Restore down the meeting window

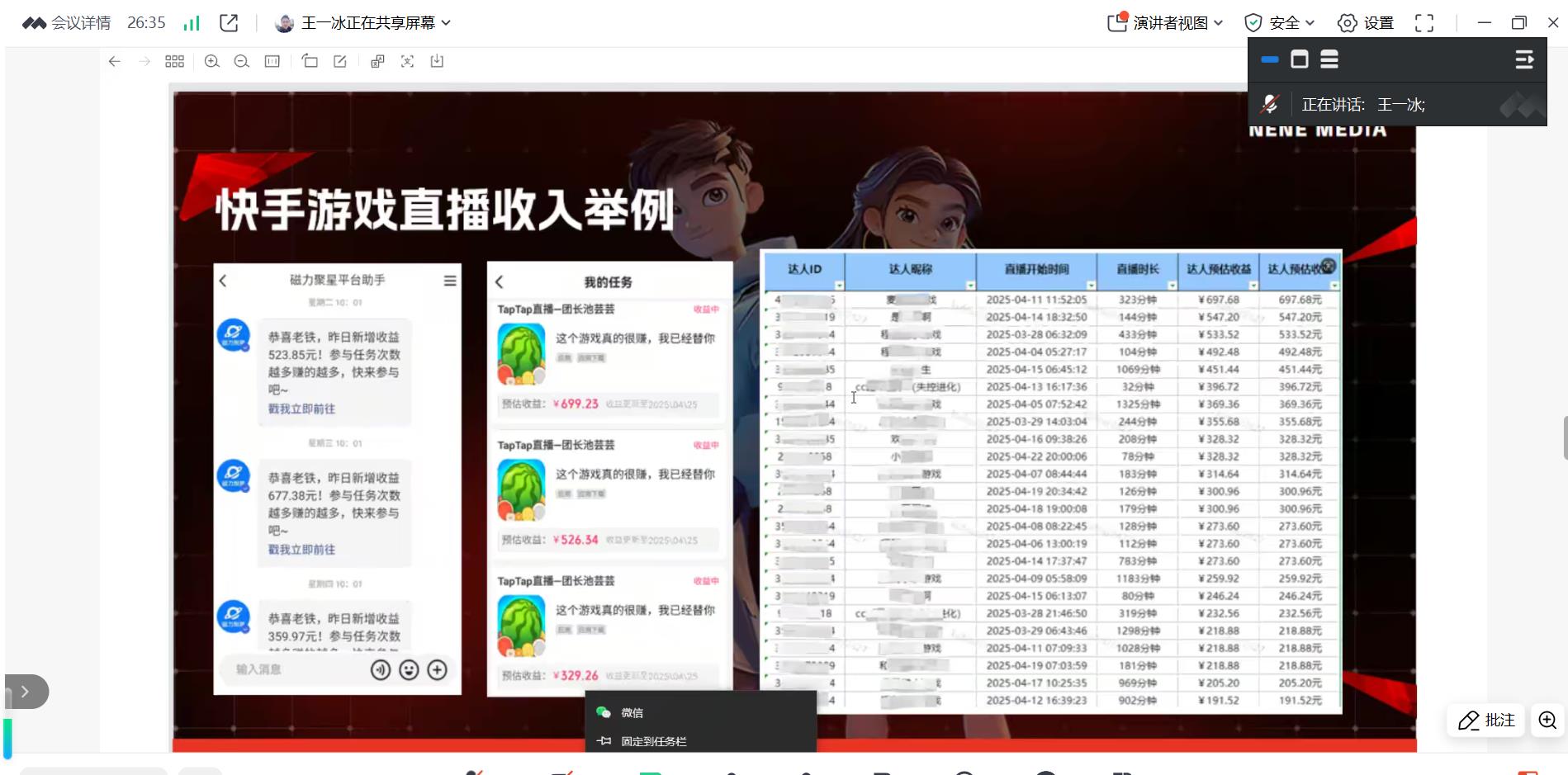tap(1519, 23)
